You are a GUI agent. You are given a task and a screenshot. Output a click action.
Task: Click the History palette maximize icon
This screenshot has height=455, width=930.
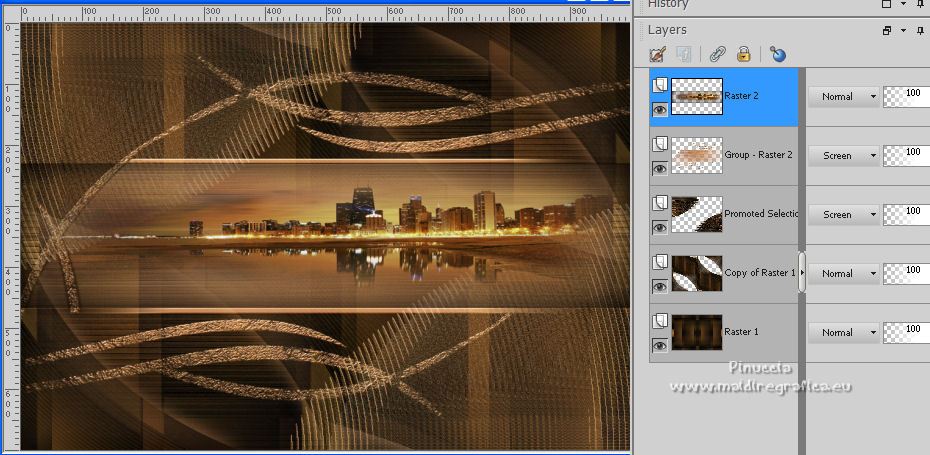click(887, 4)
